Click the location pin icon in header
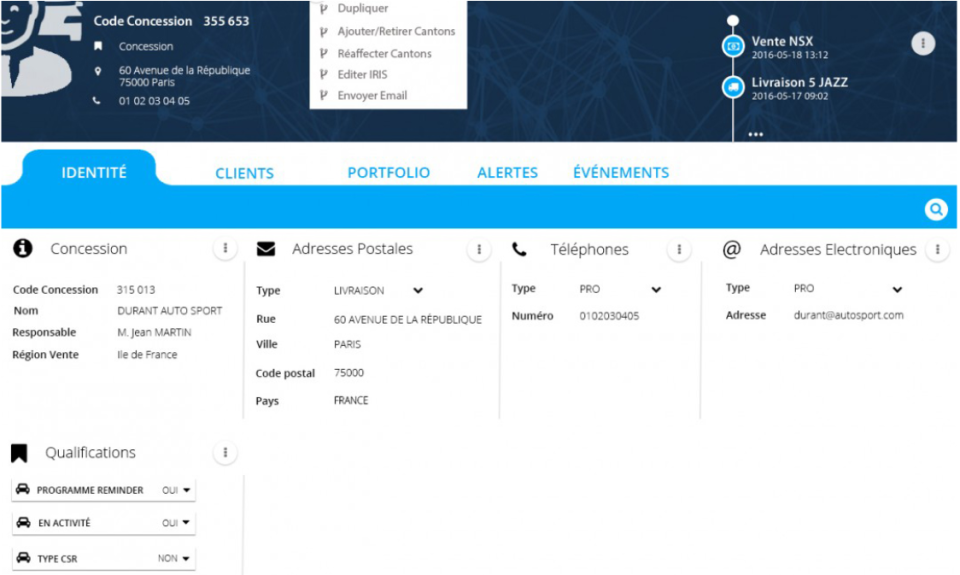Viewport: 960px width, 575px height. click(98, 71)
